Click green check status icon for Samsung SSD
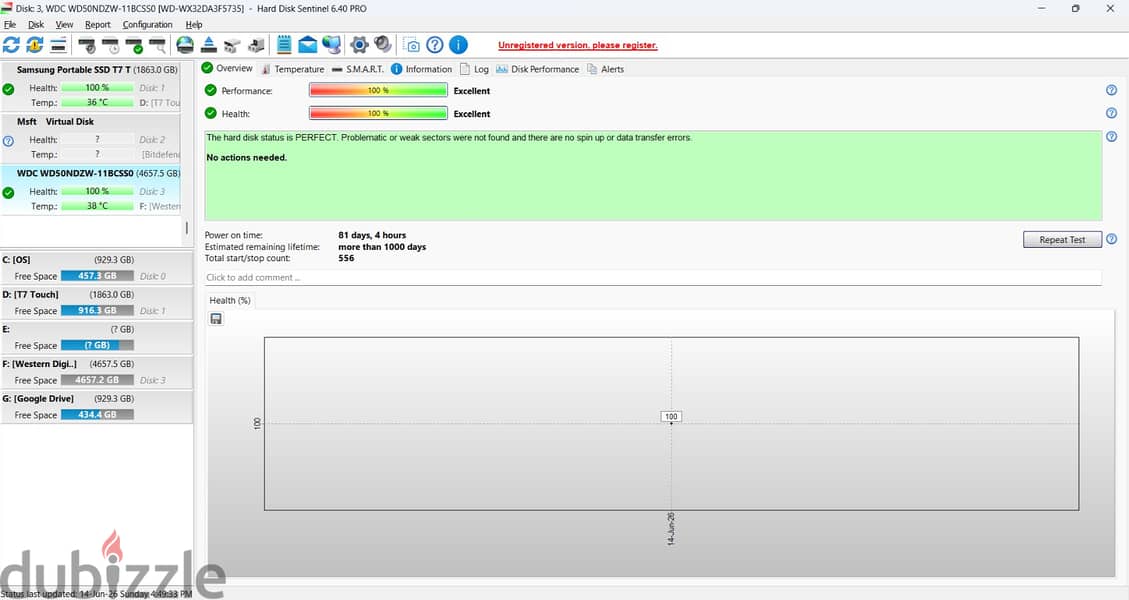This screenshot has width=1129, height=600. [8, 89]
